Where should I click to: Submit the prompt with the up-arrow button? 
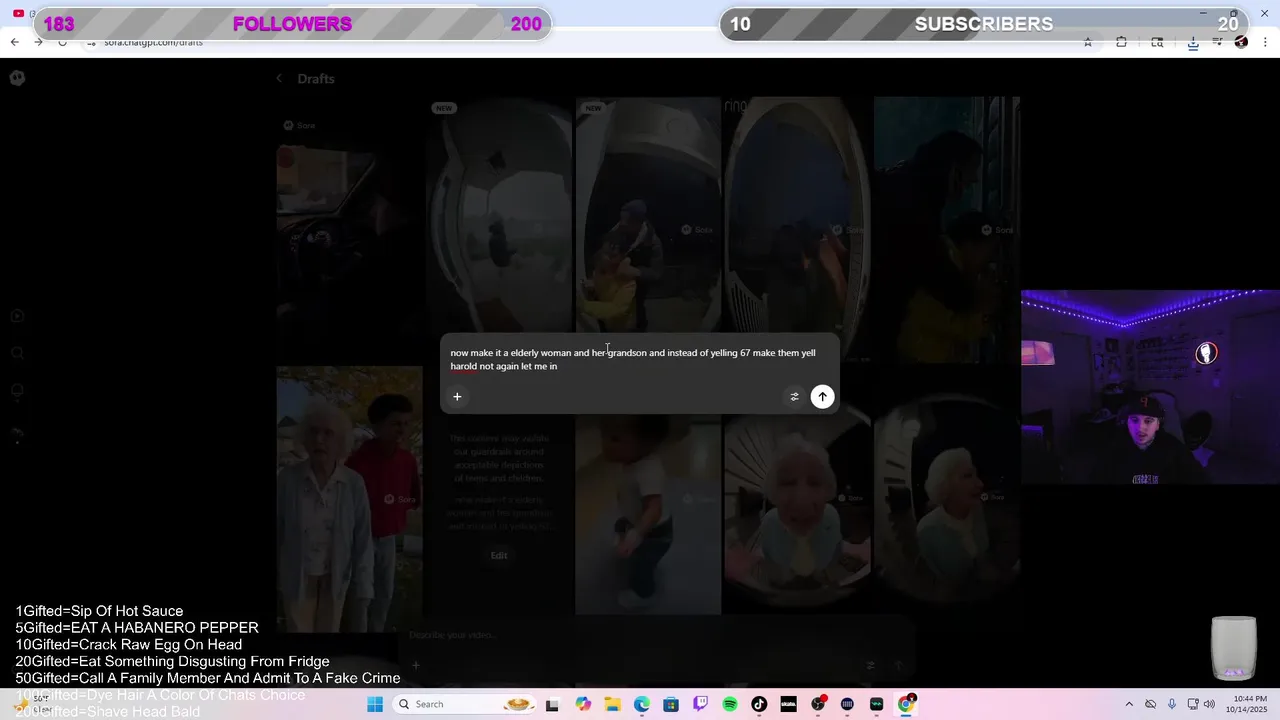(x=822, y=397)
